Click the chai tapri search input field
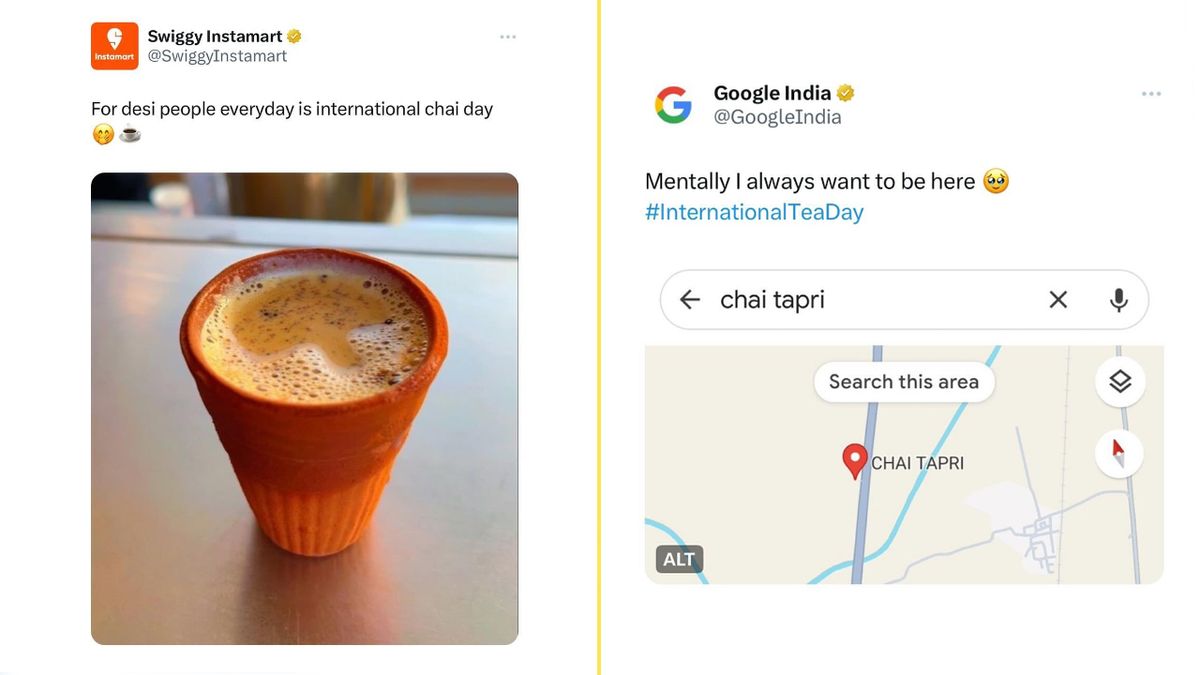This screenshot has height=675, width=1200. [x=880, y=299]
